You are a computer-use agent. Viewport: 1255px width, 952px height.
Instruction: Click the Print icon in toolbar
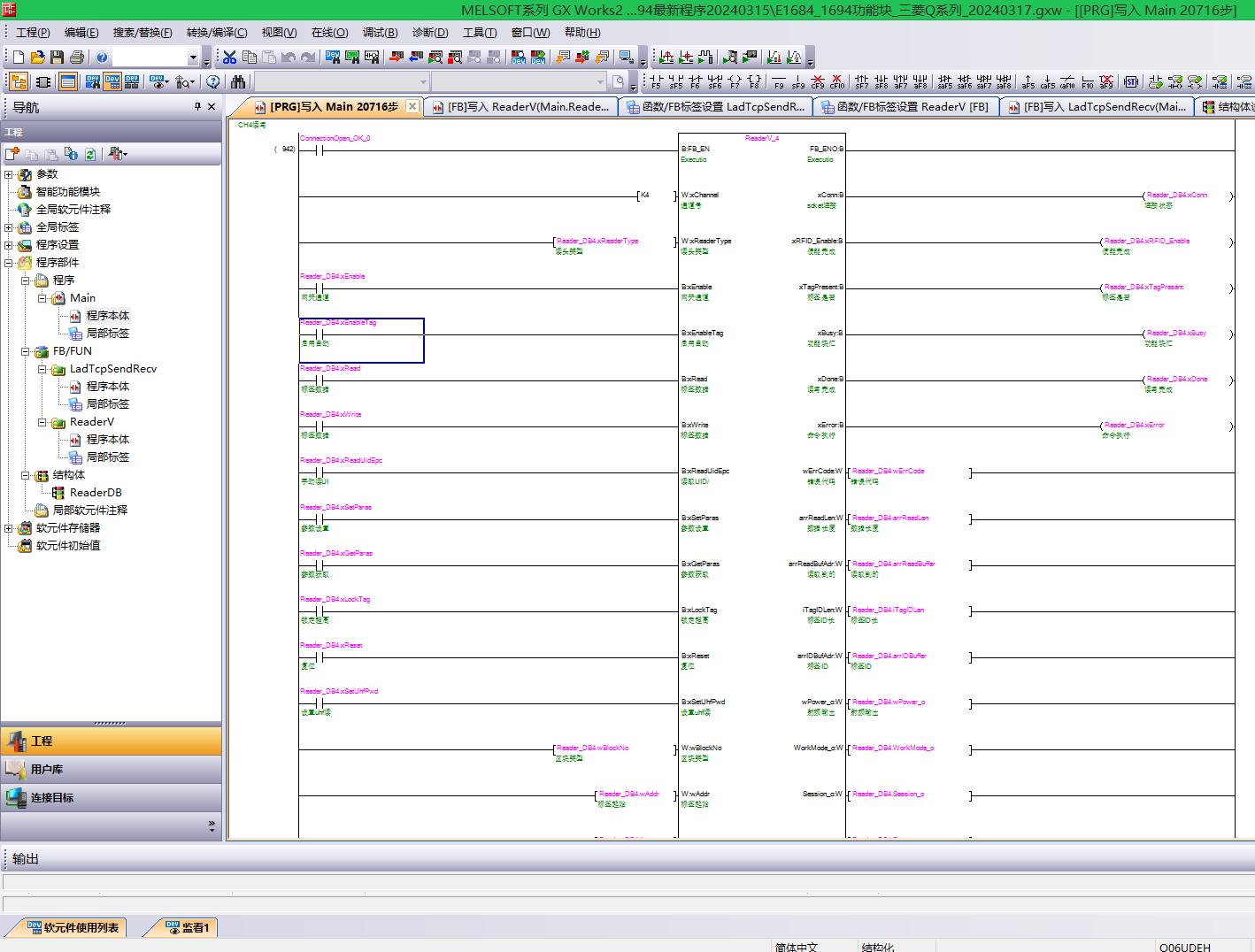click(77, 58)
